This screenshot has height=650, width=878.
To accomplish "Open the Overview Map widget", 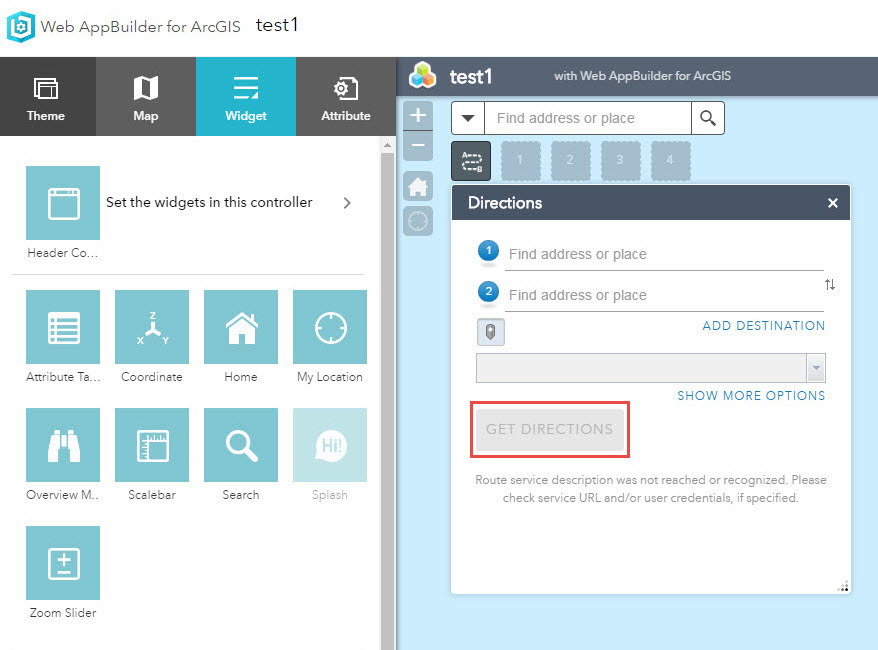I will pyautogui.click(x=63, y=445).
